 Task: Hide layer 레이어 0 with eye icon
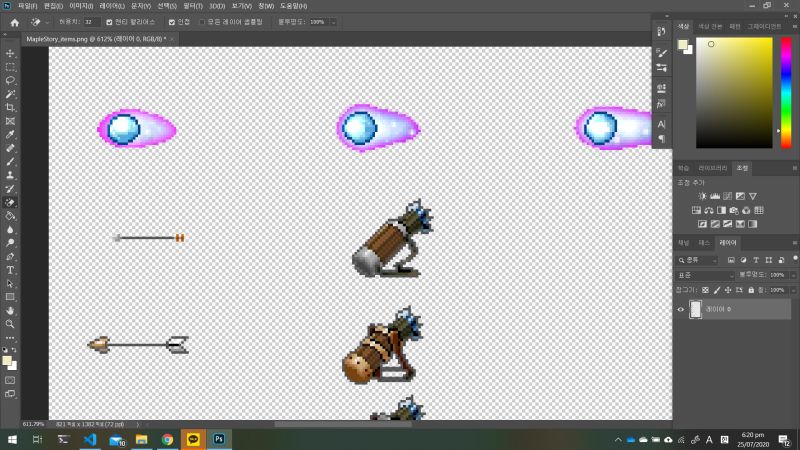pyautogui.click(x=681, y=309)
